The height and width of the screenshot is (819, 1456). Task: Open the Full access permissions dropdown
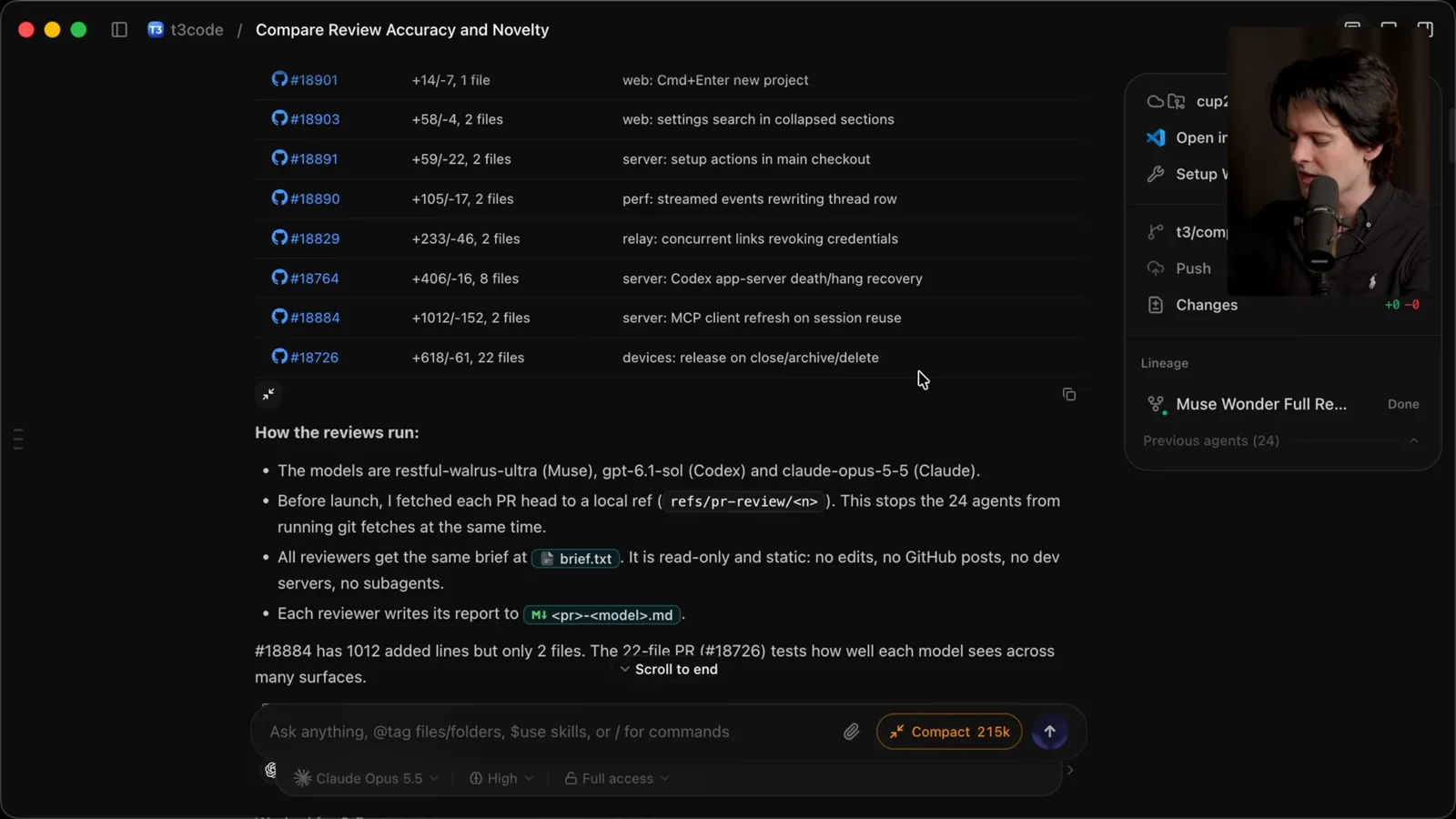point(617,778)
